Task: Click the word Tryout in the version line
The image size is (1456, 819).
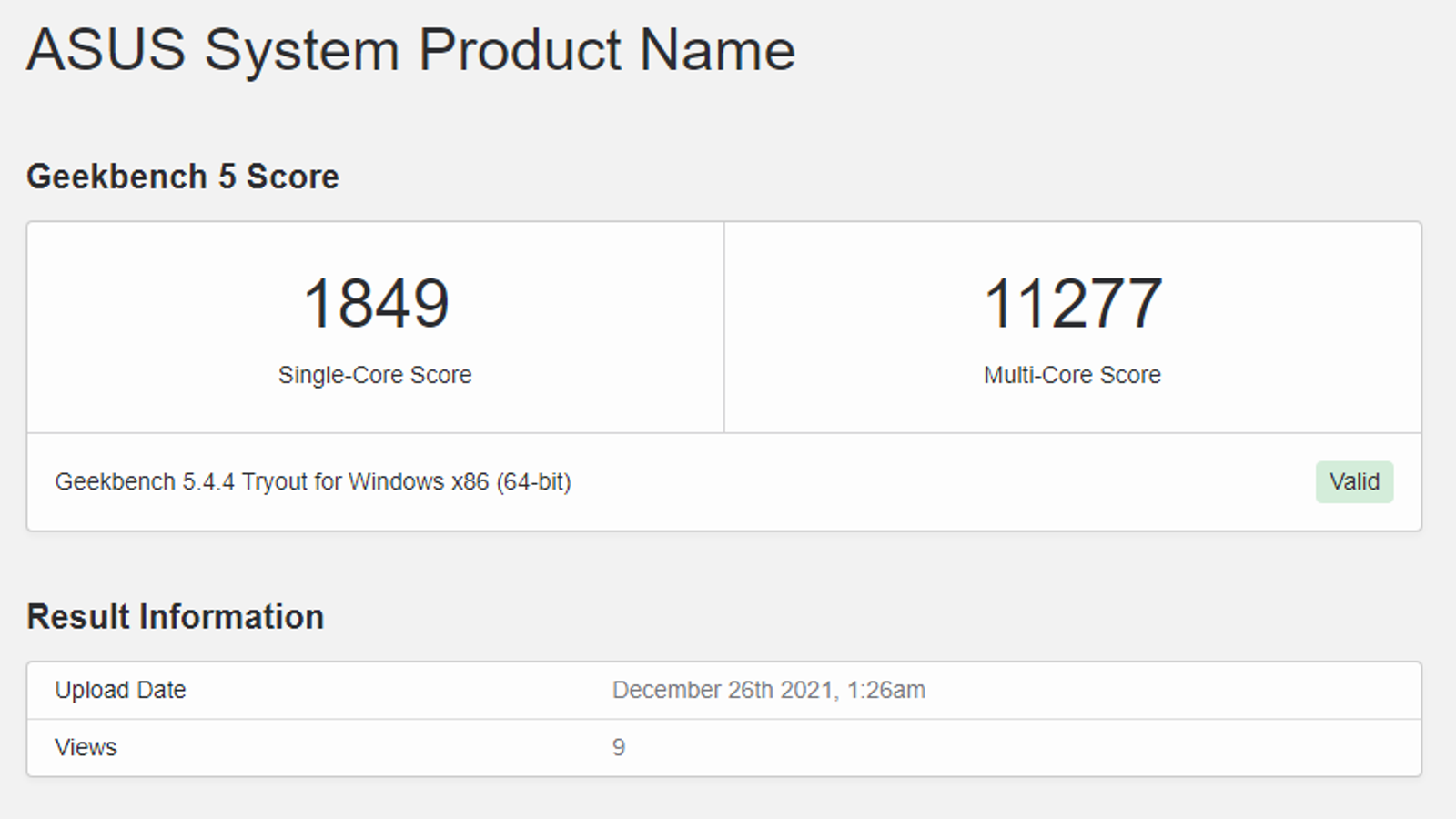Action: point(274,481)
